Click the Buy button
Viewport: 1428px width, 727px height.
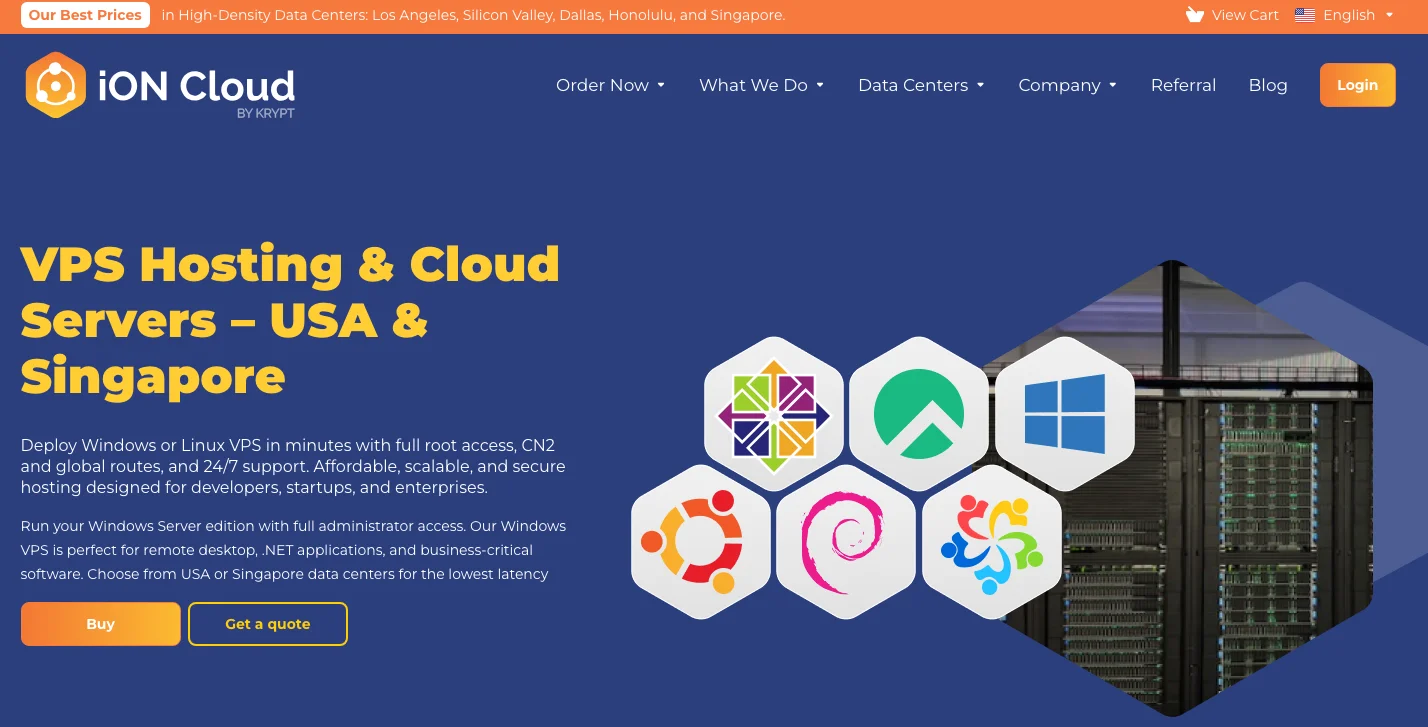click(x=101, y=624)
